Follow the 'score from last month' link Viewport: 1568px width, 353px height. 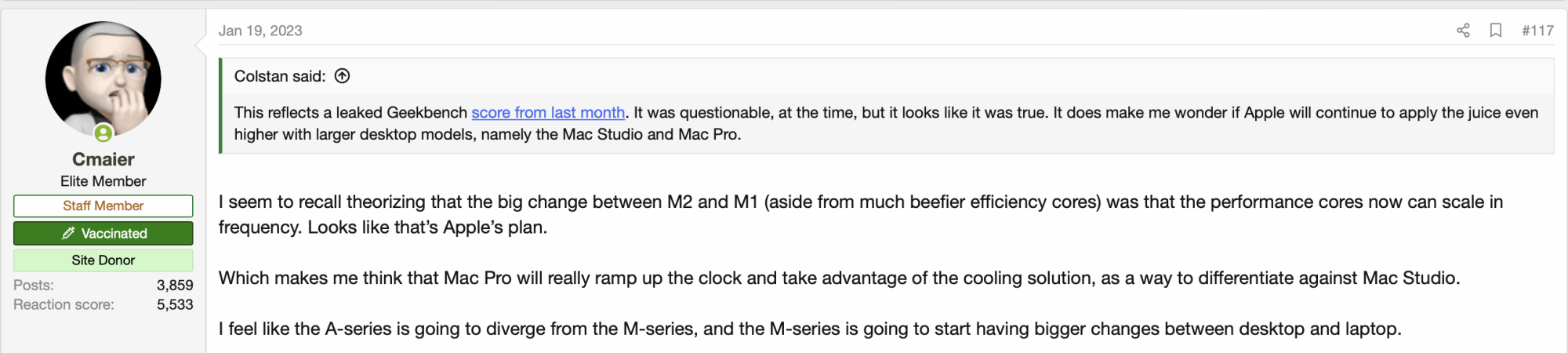click(548, 112)
